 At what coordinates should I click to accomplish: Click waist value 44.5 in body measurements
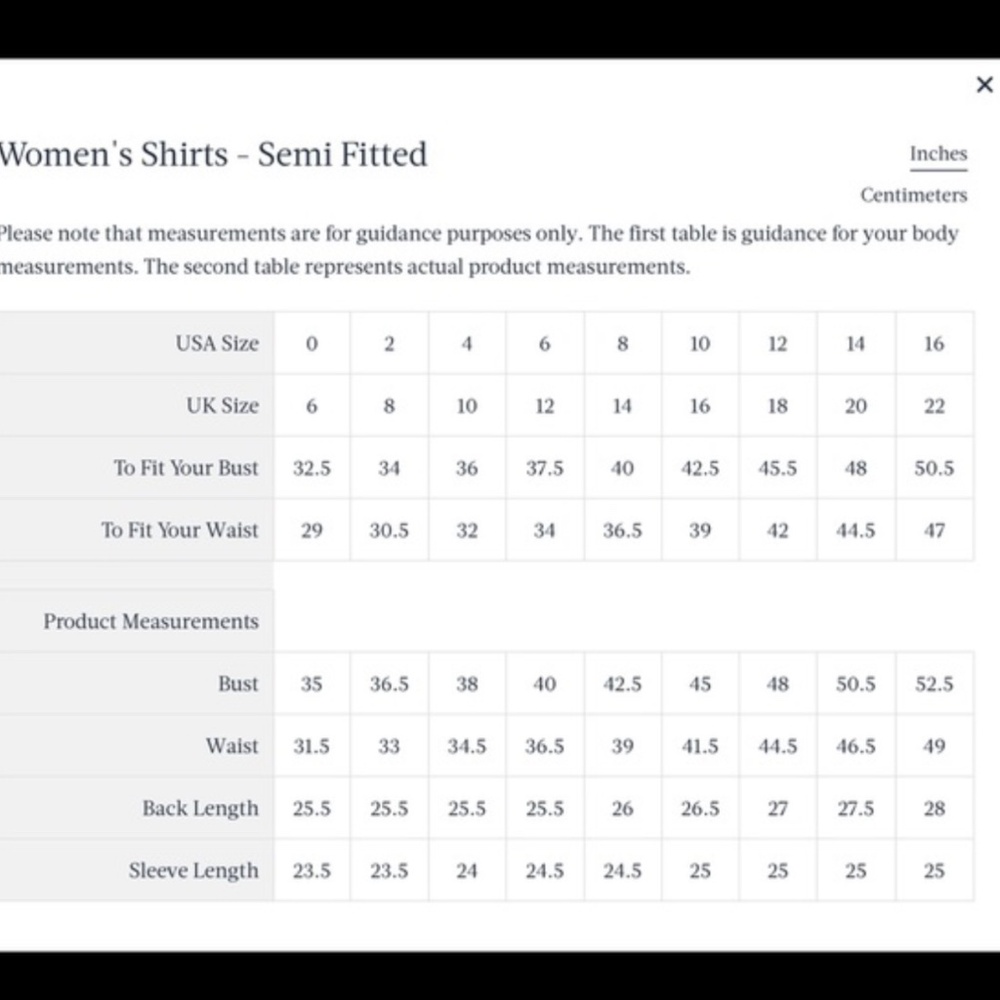[856, 530]
